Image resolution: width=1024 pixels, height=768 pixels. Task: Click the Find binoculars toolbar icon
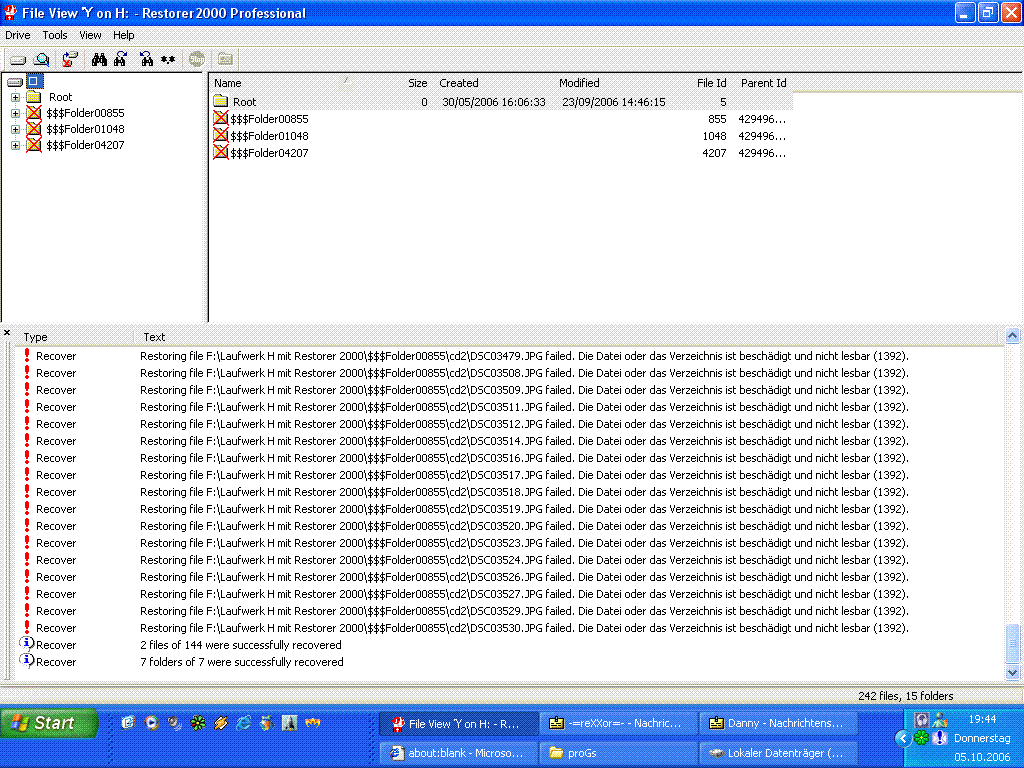pos(99,60)
